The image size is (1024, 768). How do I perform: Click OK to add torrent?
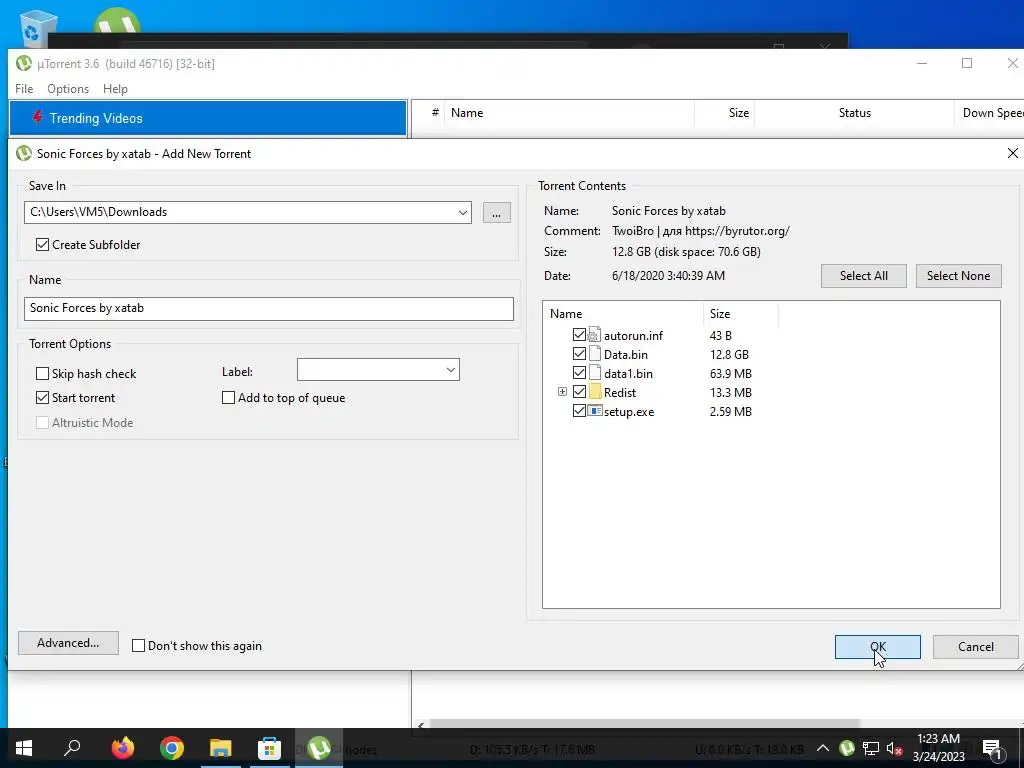(878, 647)
